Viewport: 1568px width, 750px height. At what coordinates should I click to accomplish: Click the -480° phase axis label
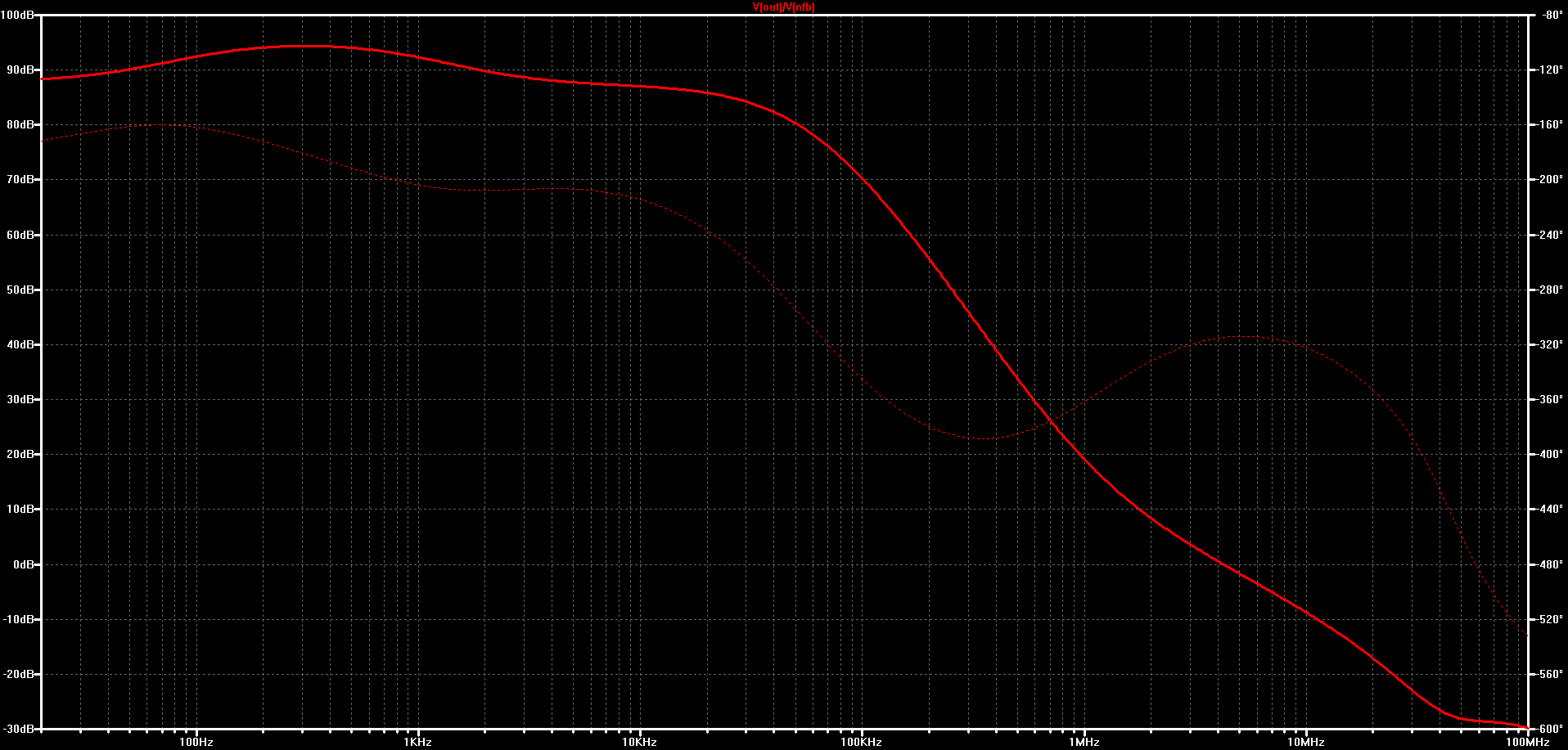1549,564
